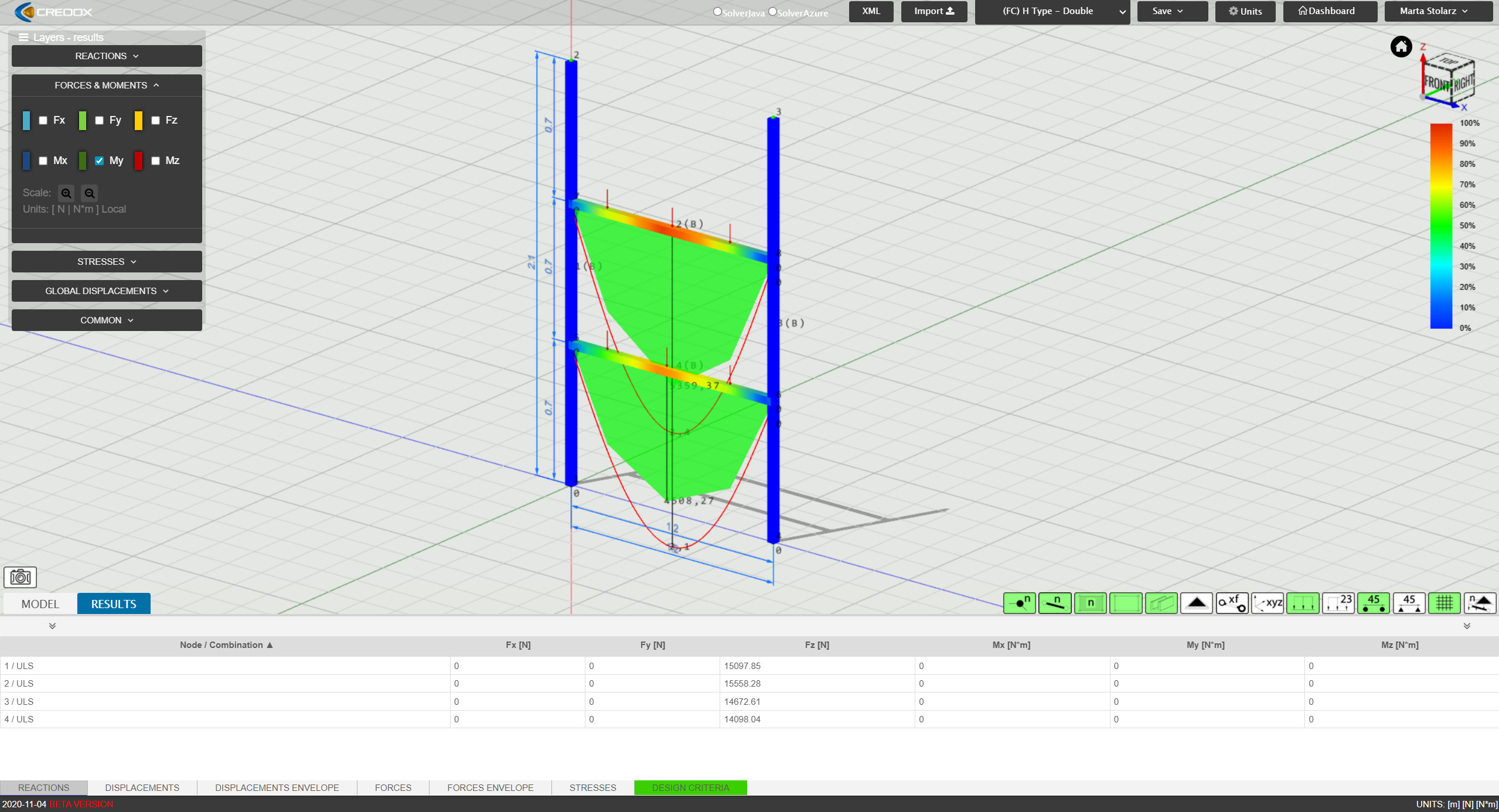
Task: Click the Dashboard button
Action: pos(1329,11)
